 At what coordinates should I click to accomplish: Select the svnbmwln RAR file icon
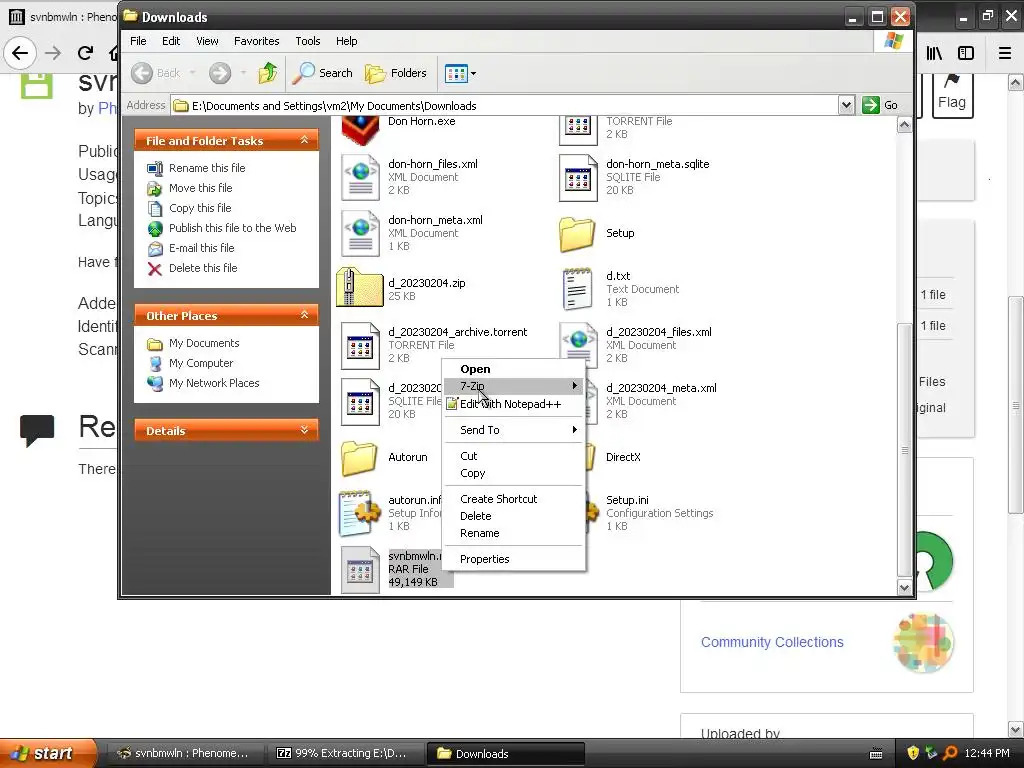point(360,569)
